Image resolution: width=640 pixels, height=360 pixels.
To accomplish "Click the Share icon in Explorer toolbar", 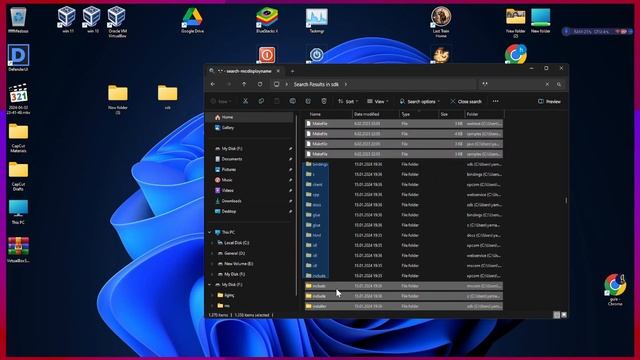I will [x=308, y=101].
